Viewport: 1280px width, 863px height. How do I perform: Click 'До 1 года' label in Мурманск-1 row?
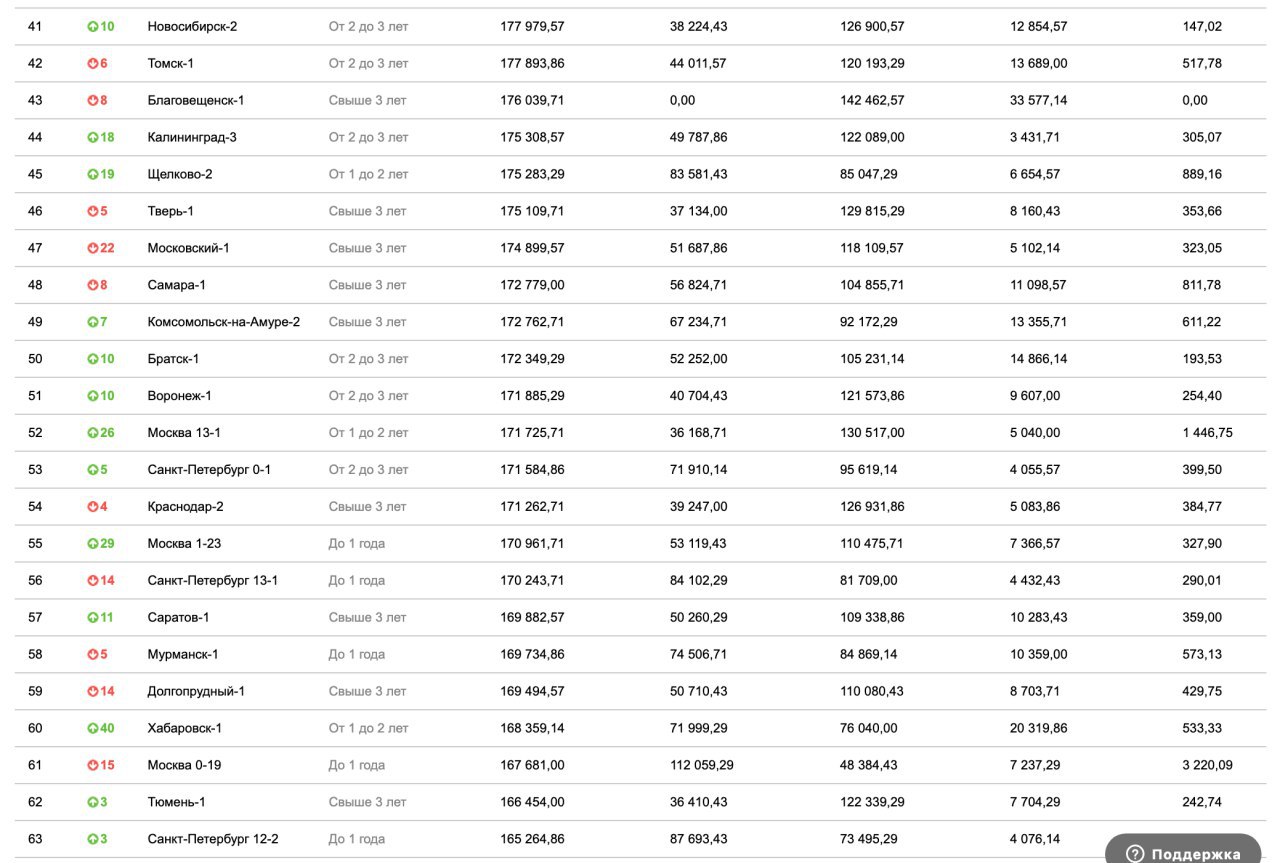pos(357,654)
